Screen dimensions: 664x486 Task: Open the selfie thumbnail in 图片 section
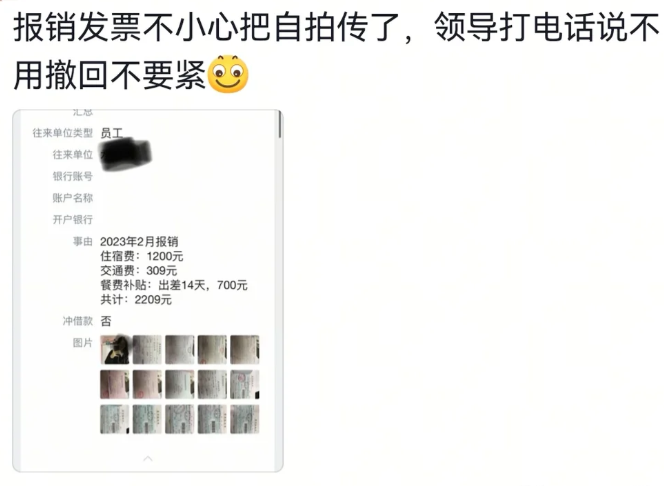(x=115, y=350)
